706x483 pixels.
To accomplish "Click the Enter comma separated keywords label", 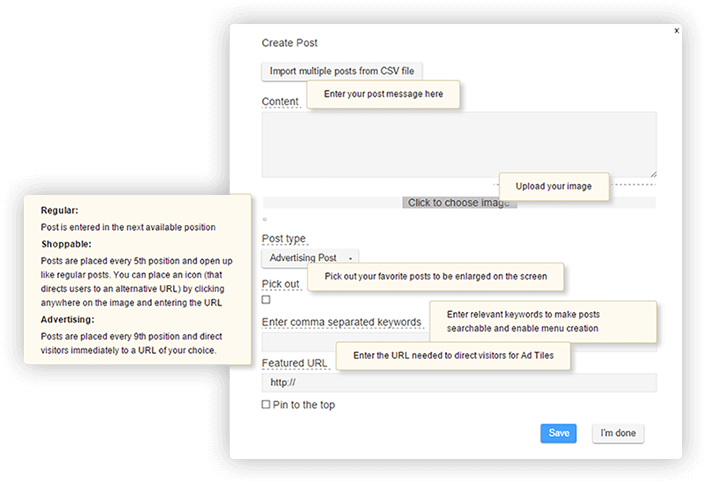I will click(342, 322).
